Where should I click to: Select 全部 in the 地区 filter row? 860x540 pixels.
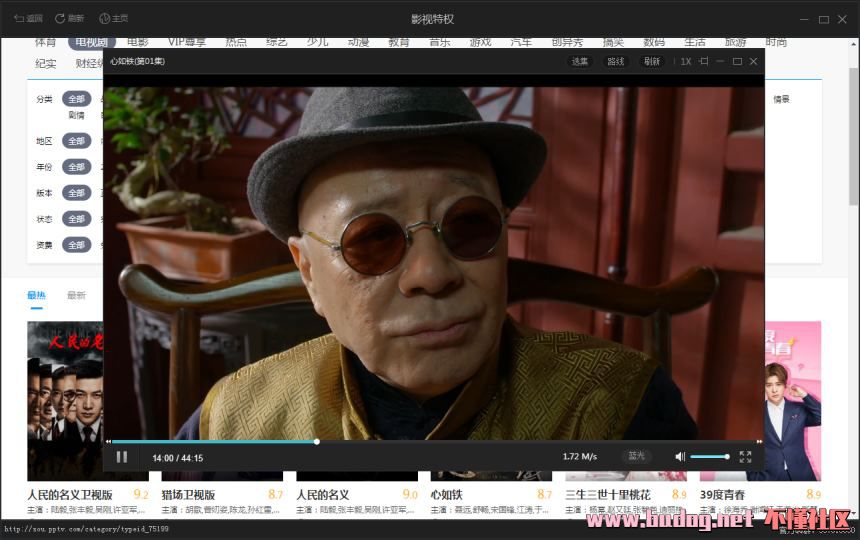[76, 141]
